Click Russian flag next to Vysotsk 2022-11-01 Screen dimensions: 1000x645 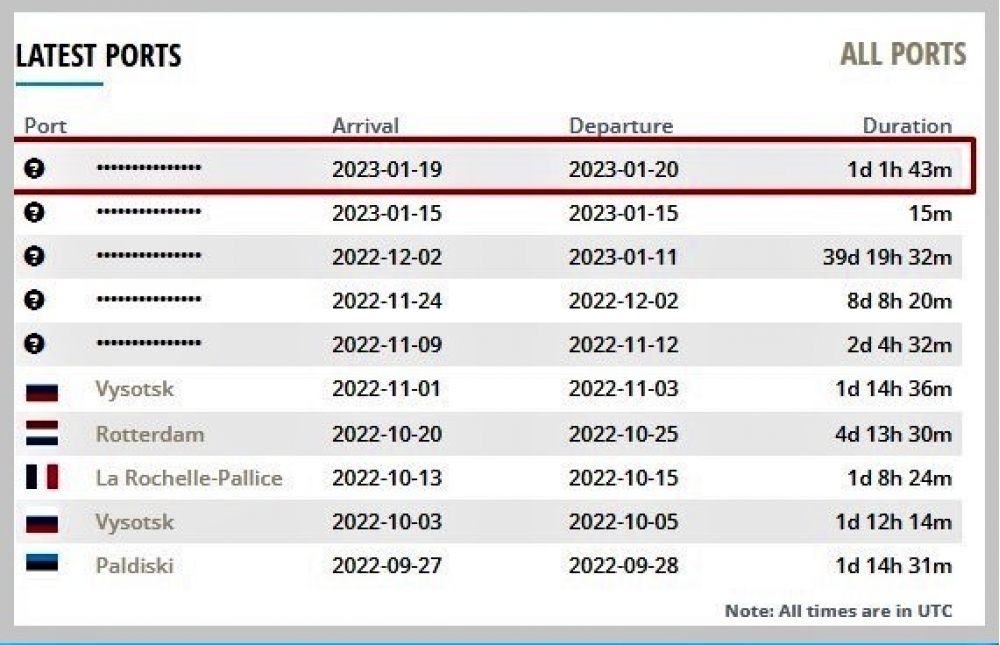point(42,390)
